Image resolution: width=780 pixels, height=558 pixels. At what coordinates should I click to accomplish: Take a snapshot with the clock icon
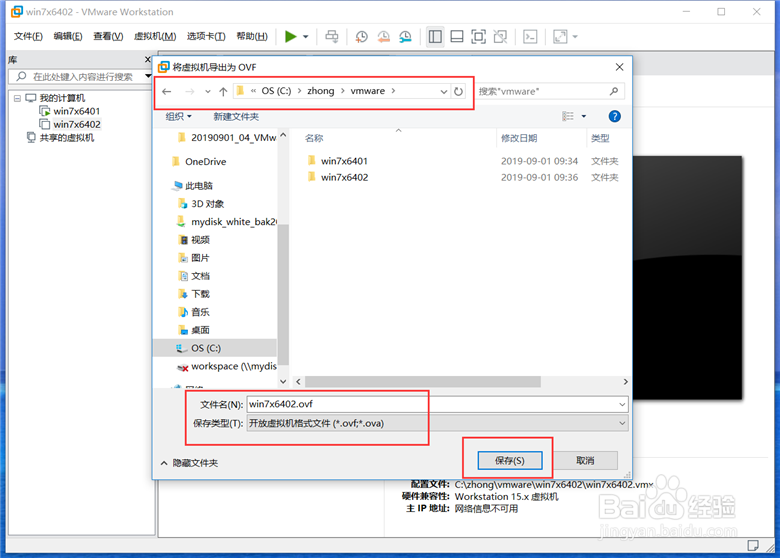click(362, 36)
